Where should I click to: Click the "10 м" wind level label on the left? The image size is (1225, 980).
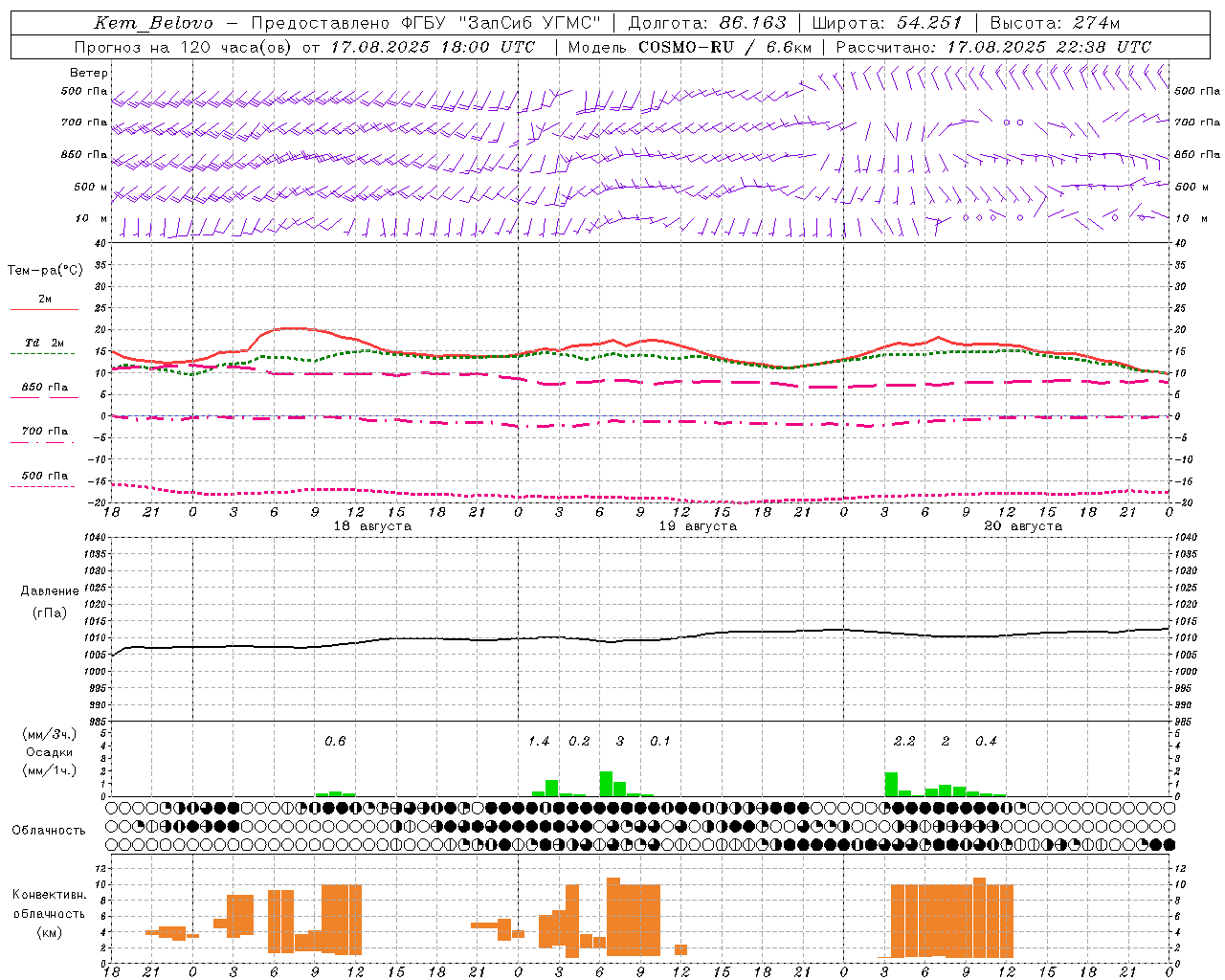[x=92, y=218]
